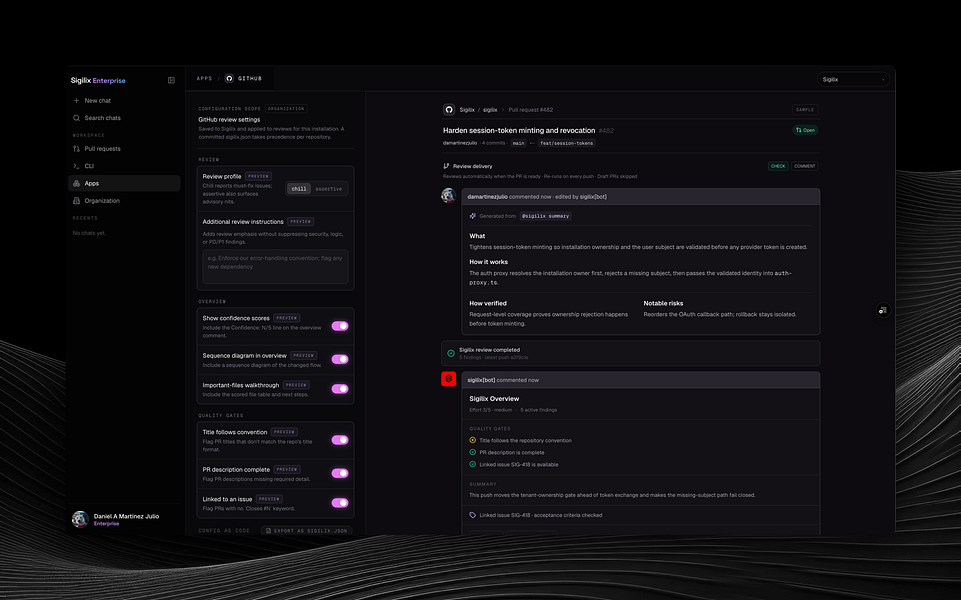Open the Sigilix organization dropdown
The image size is (961, 600).
[x=853, y=79]
